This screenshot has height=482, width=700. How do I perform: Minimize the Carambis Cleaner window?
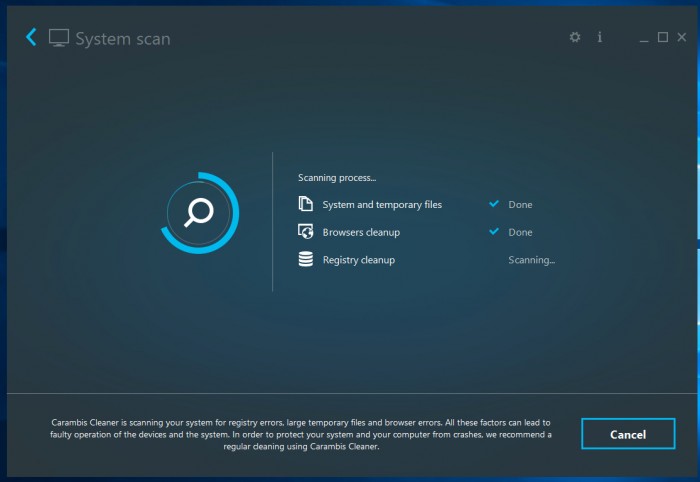tap(644, 38)
